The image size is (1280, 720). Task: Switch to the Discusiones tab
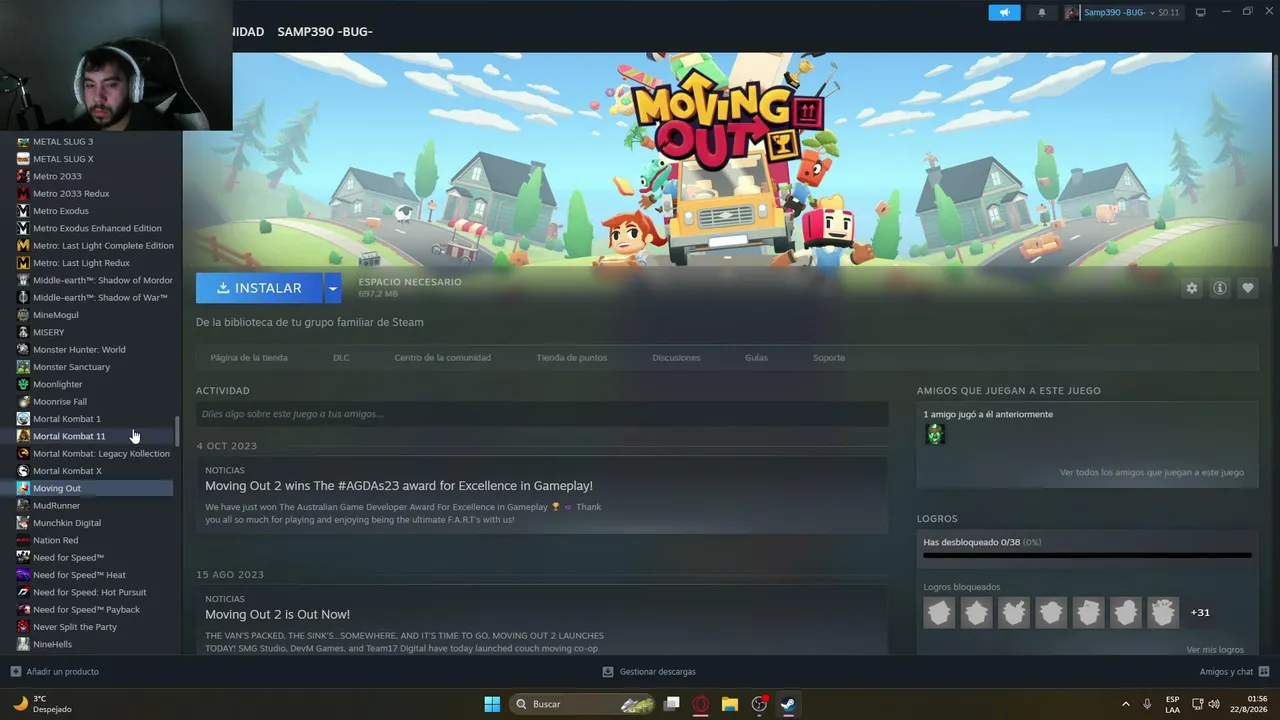[x=676, y=357]
